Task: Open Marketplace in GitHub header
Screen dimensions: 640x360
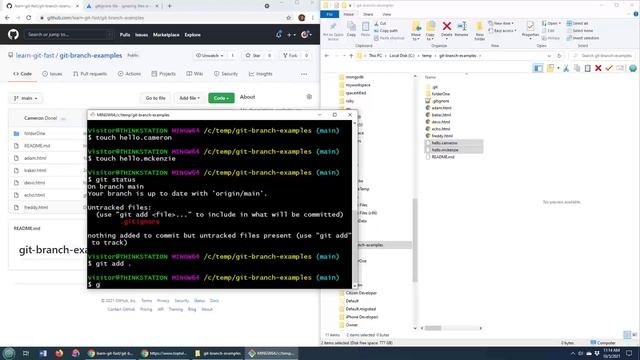Action: click(x=166, y=35)
